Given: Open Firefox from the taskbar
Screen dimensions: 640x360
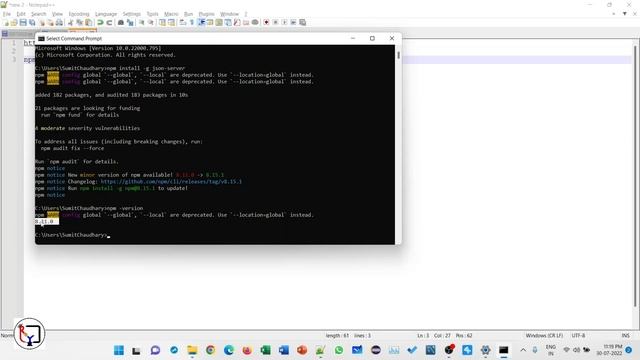Looking at the screenshot, I should [x=247, y=350].
